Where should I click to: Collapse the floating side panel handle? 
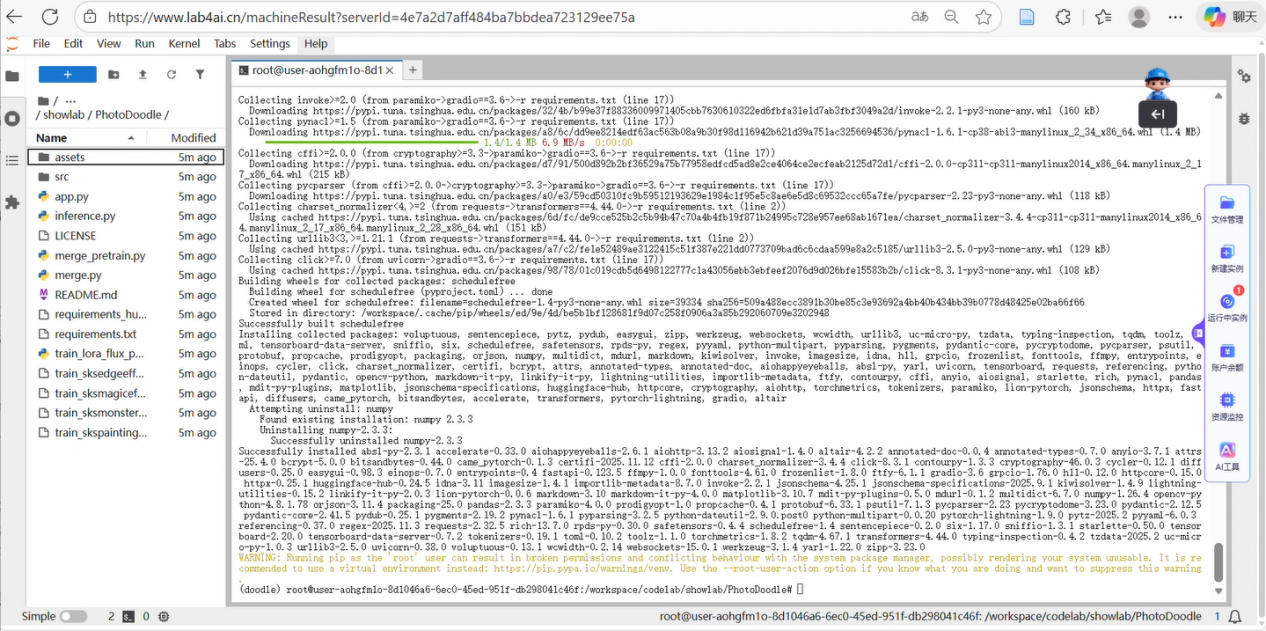click(x=1198, y=333)
